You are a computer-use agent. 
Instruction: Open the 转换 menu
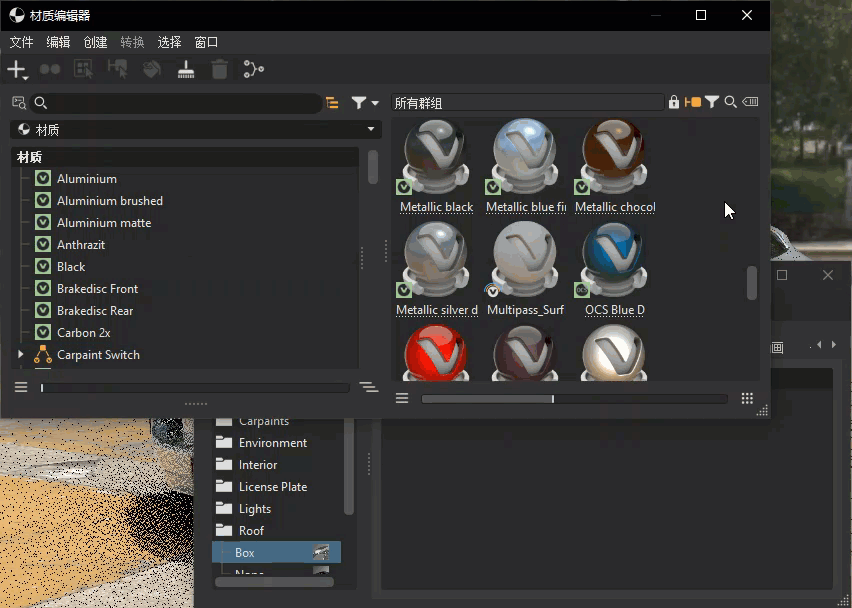pos(132,42)
